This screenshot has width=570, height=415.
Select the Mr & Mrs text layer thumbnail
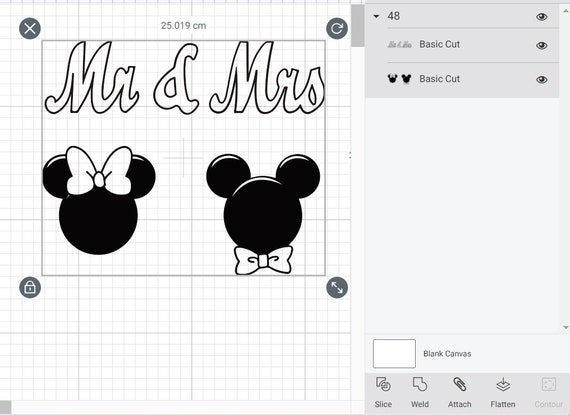click(x=400, y=45)
